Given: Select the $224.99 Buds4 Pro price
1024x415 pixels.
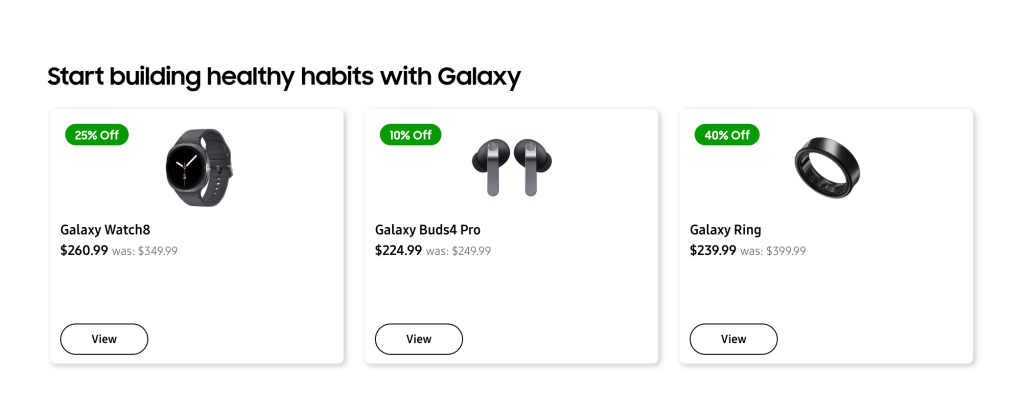Looking at the screenshot, I should 398,250.
